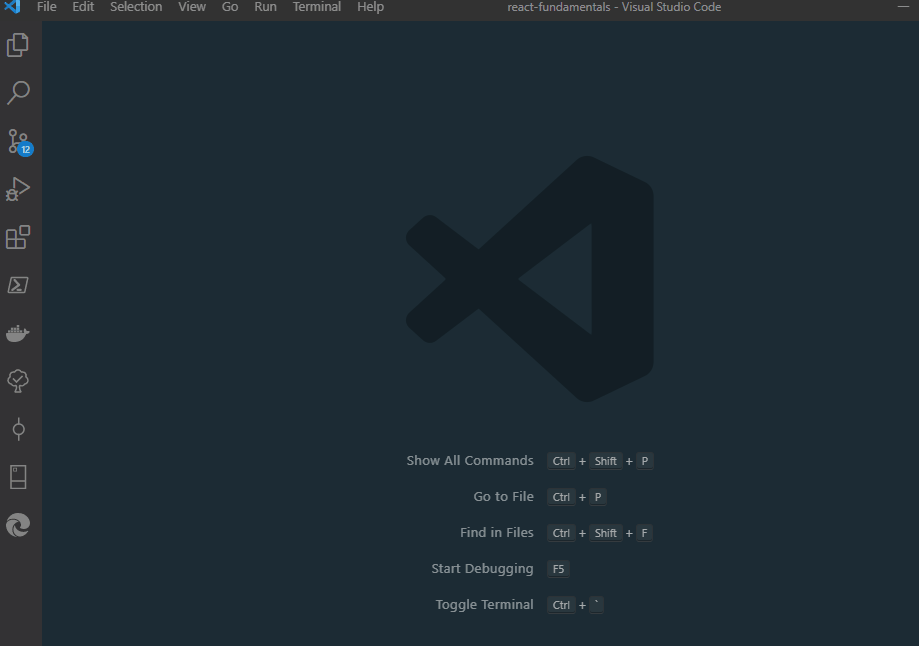Viewport: 919px width, 646px height.
Task: Open the Explorer view in activity bar
Action: (x=18, y=45)
